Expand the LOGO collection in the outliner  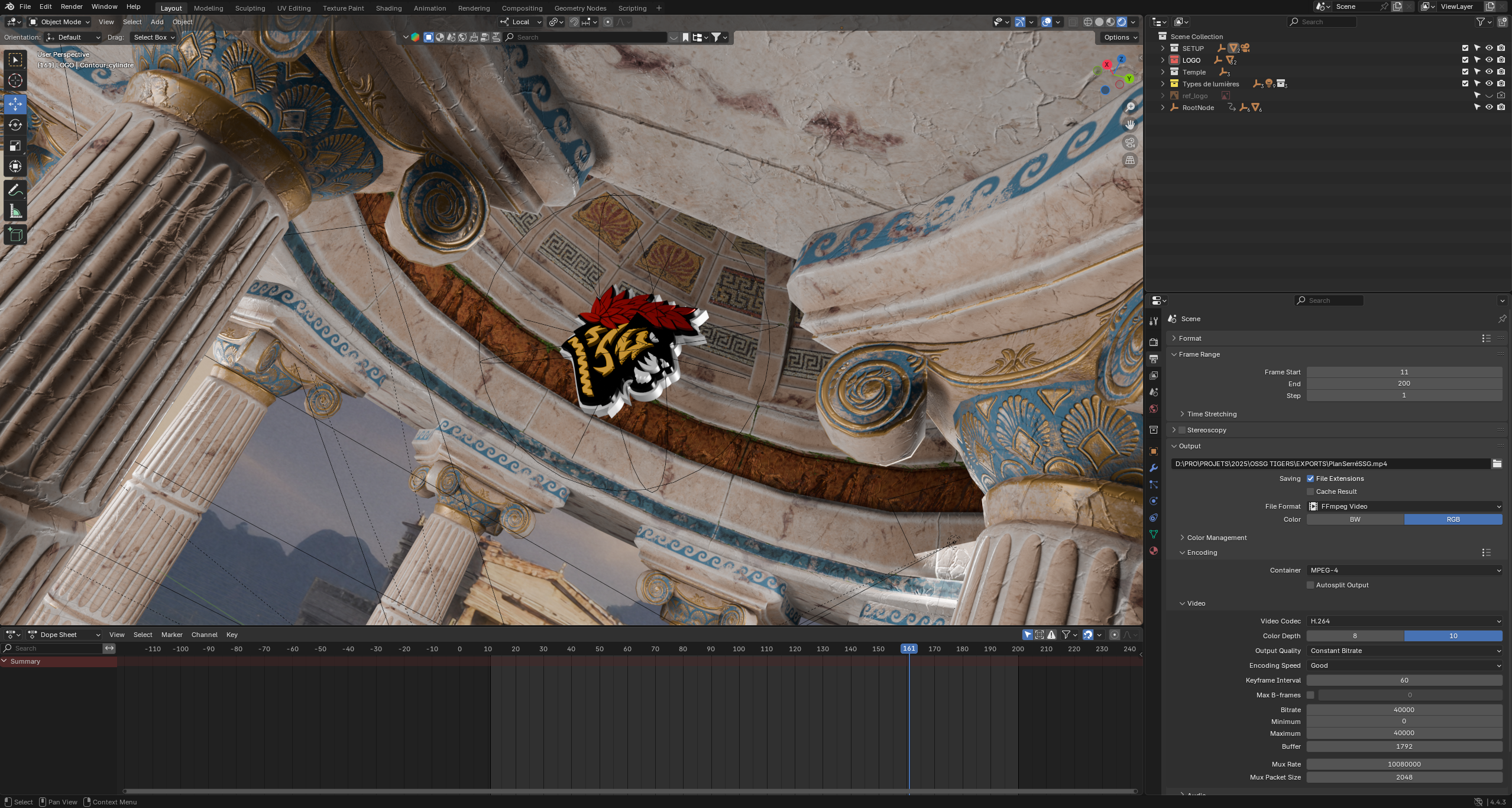pos(1163,60)
